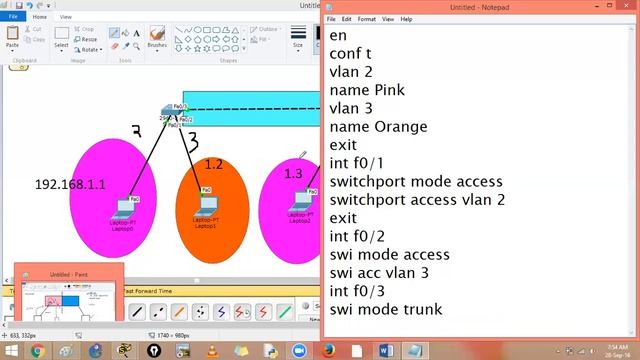Click the Untitled - Paint taskbar preview thumbnail
Image resolution: width=640 pixels, height=360 pixels.
69,292
